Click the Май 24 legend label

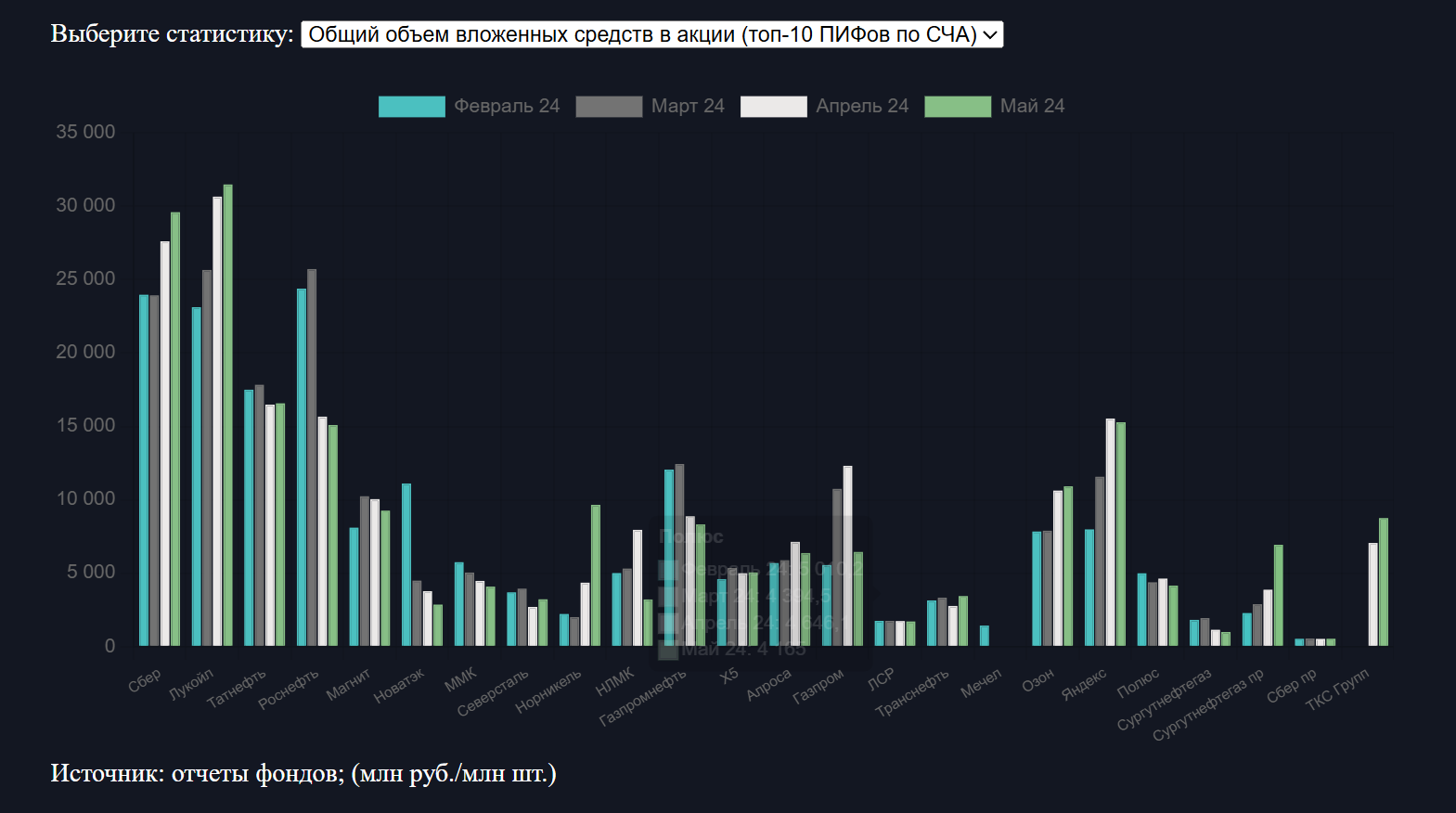click(1032, 106)
